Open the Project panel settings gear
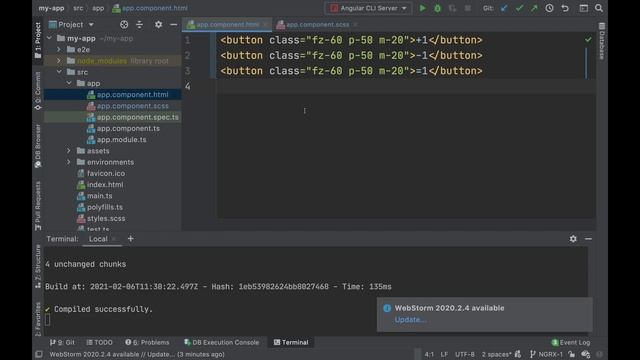The width and height of the screenshot is (640, 360). (158, 25)
